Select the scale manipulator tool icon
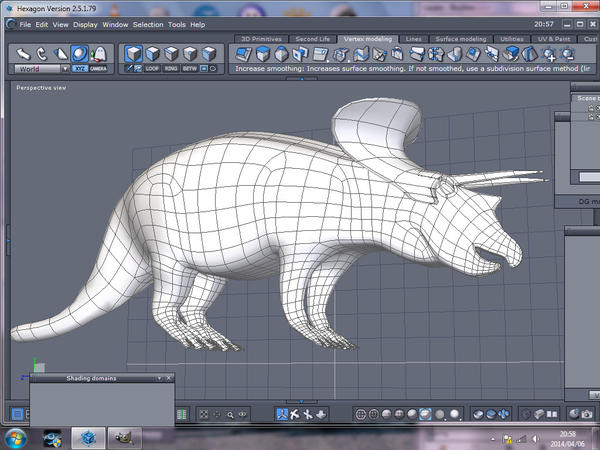This screenshot has width=600, height=450. [x=60, y=54]
